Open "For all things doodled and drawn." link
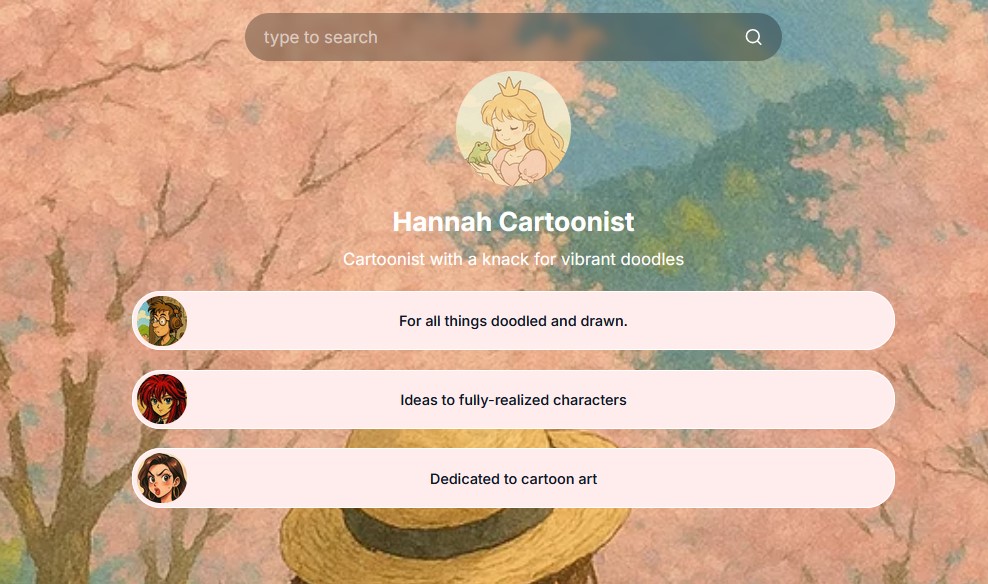The image size is (988, 584). [513, 321]
